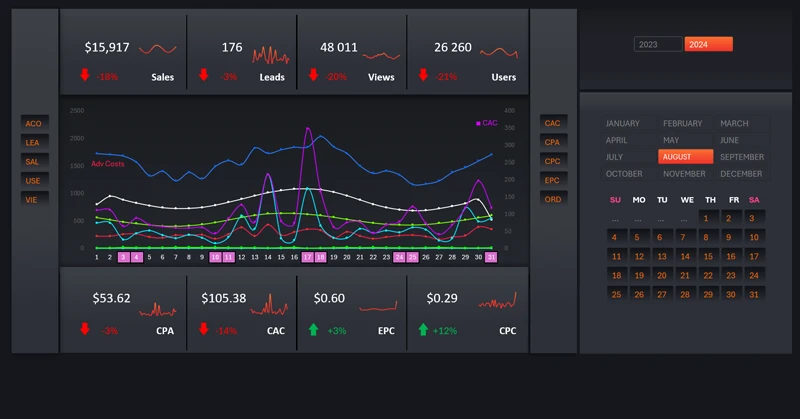
Task: Toggle the CPA series button
Action: 552,142
